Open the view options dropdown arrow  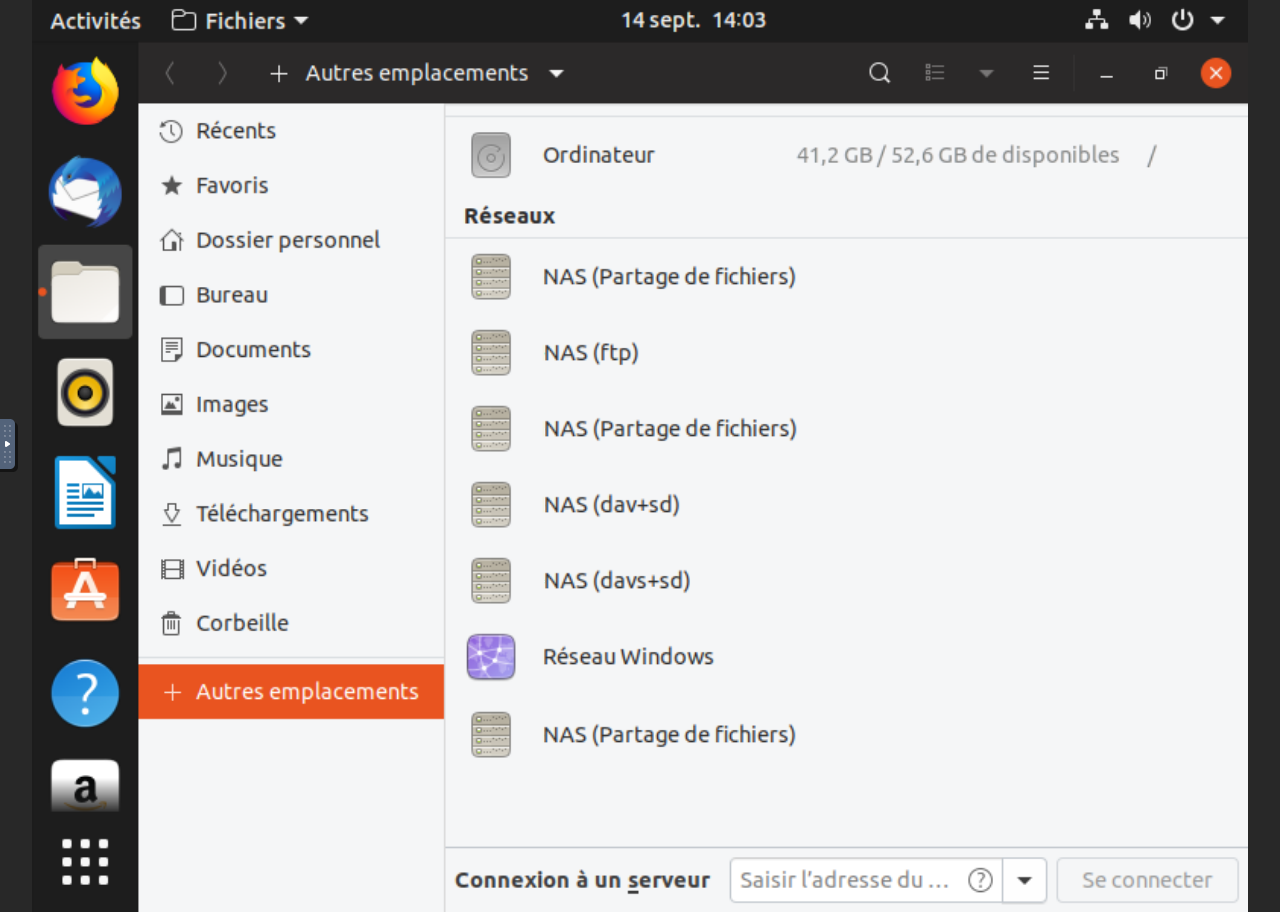(x=986, y=73)
